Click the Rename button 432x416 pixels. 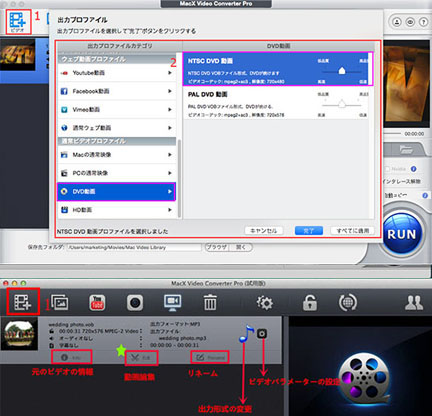coord(210,357)
